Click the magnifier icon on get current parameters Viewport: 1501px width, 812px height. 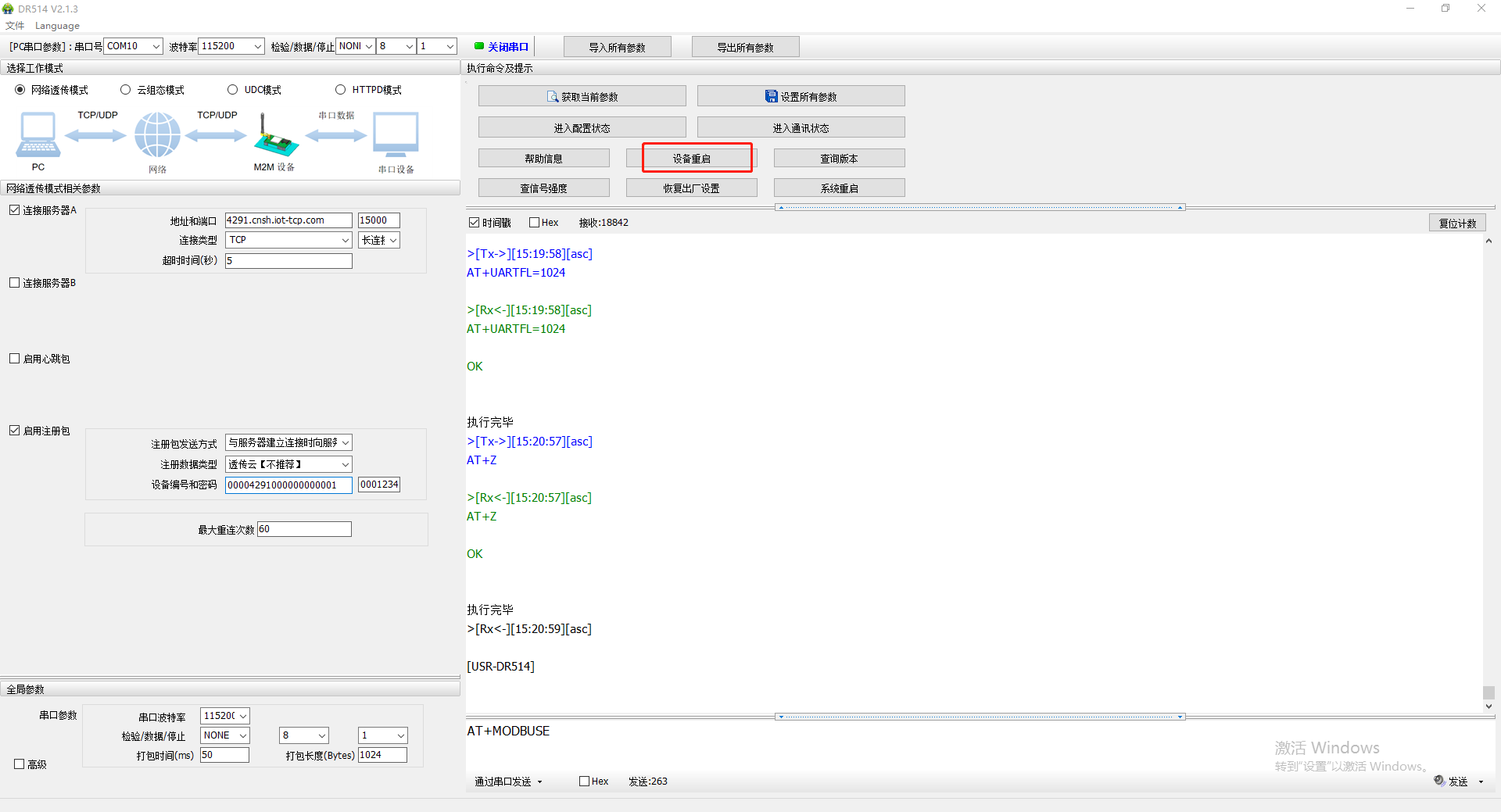[x=553, y=97]
